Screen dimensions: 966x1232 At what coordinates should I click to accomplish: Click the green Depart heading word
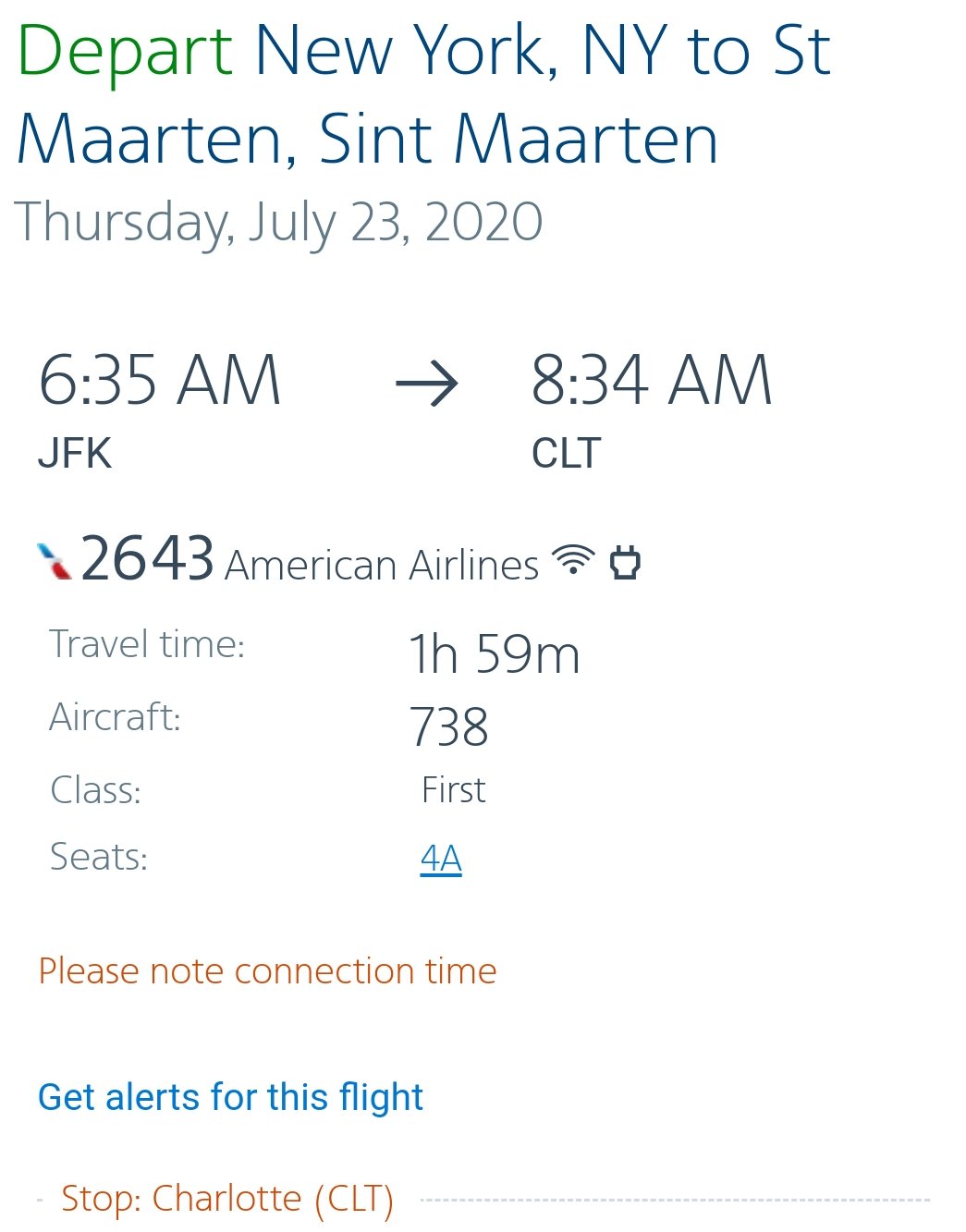click(125, 51)
